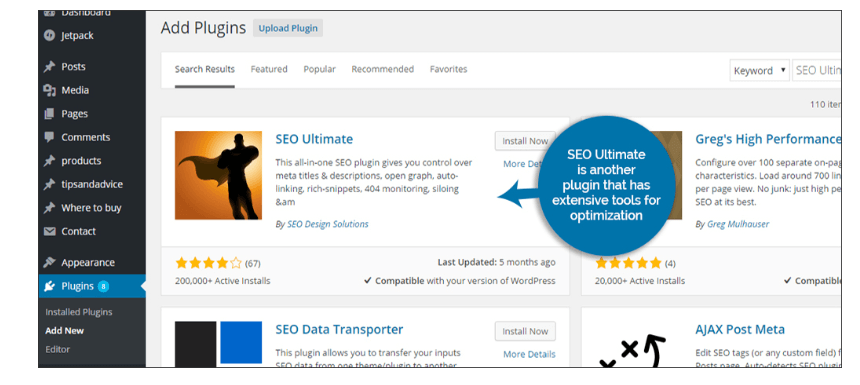Viewport: 860px width, 385px height.
Task: Click the SEO Ultimate (67) ratings count
Action: coord(252,263)
